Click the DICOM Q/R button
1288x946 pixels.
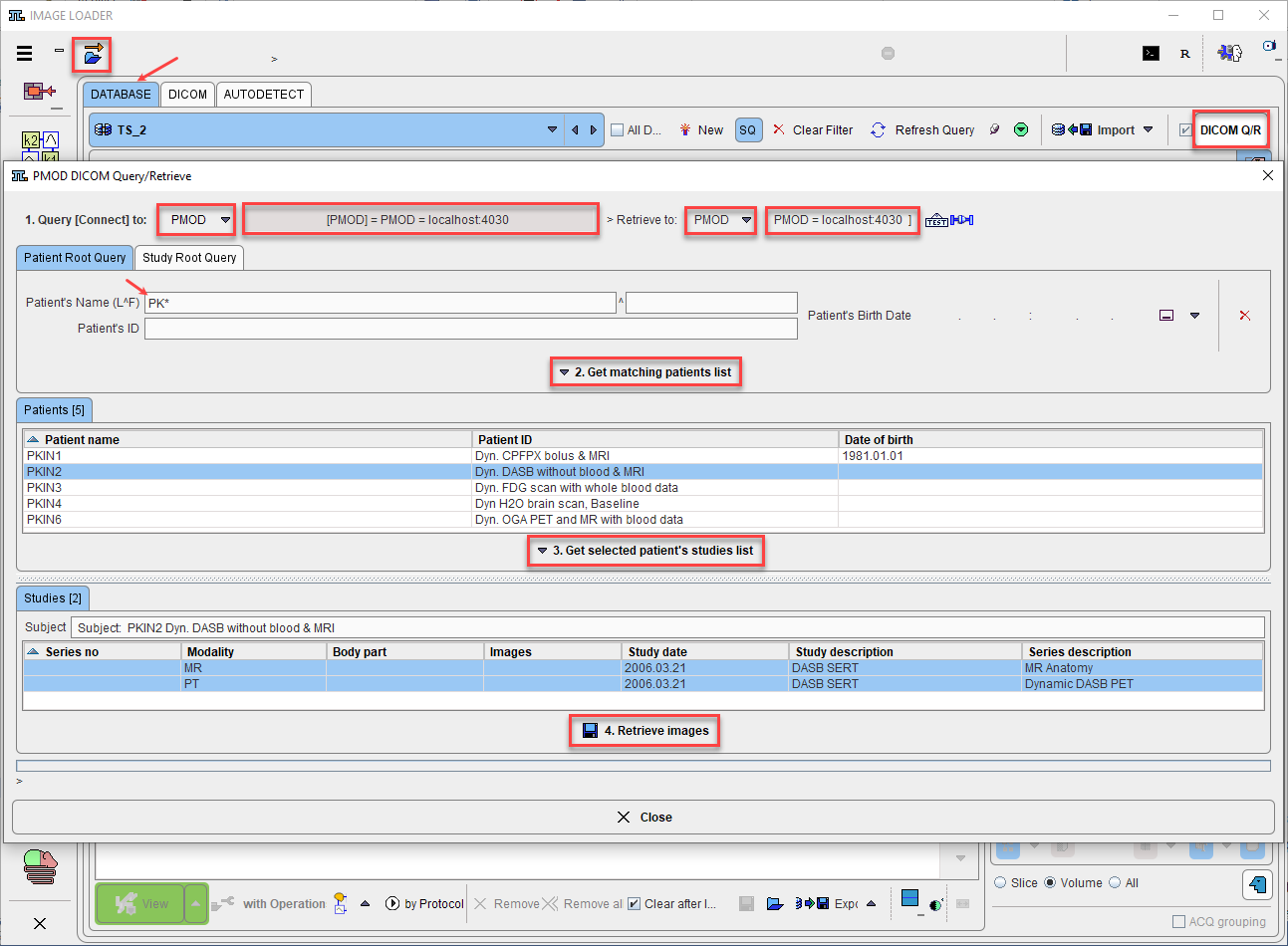1231,130
